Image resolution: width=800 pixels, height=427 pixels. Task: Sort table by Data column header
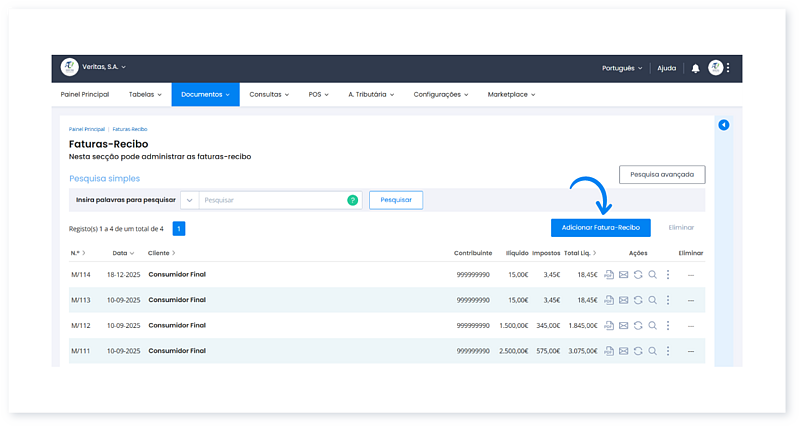click(x=121, y=253)
